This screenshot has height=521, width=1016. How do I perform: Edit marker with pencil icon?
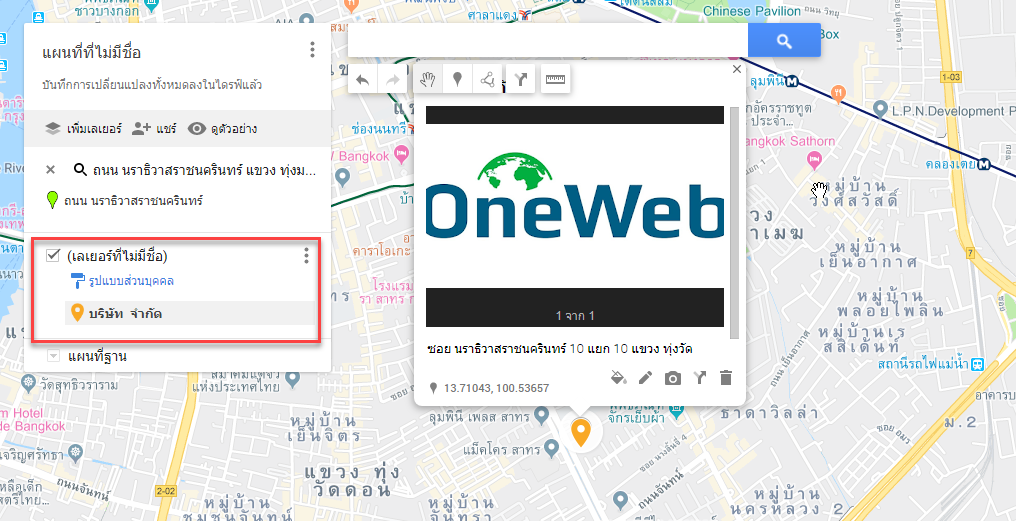(645, 377)
